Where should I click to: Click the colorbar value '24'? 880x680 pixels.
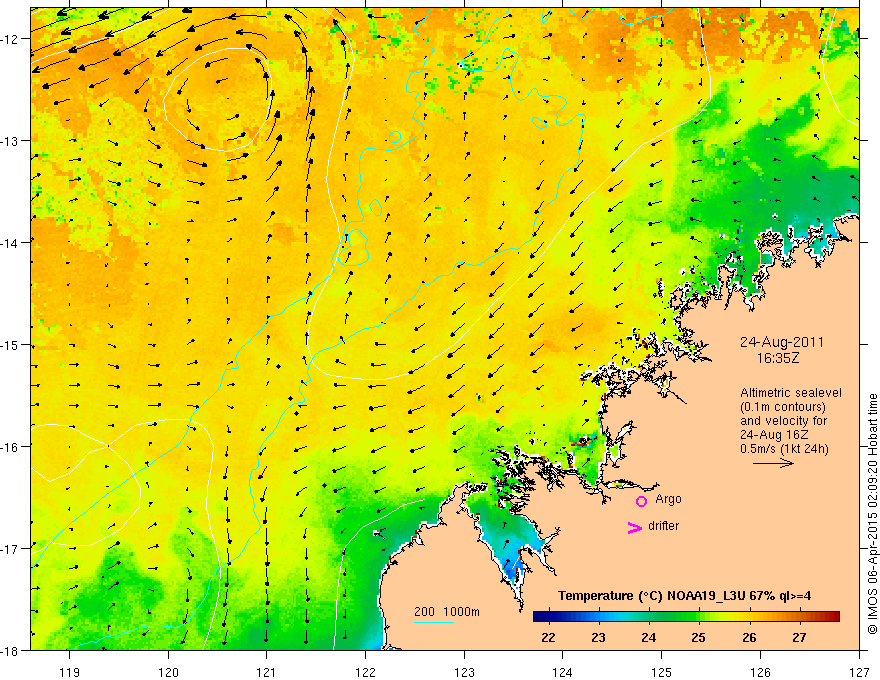click(x=648, y=638)
